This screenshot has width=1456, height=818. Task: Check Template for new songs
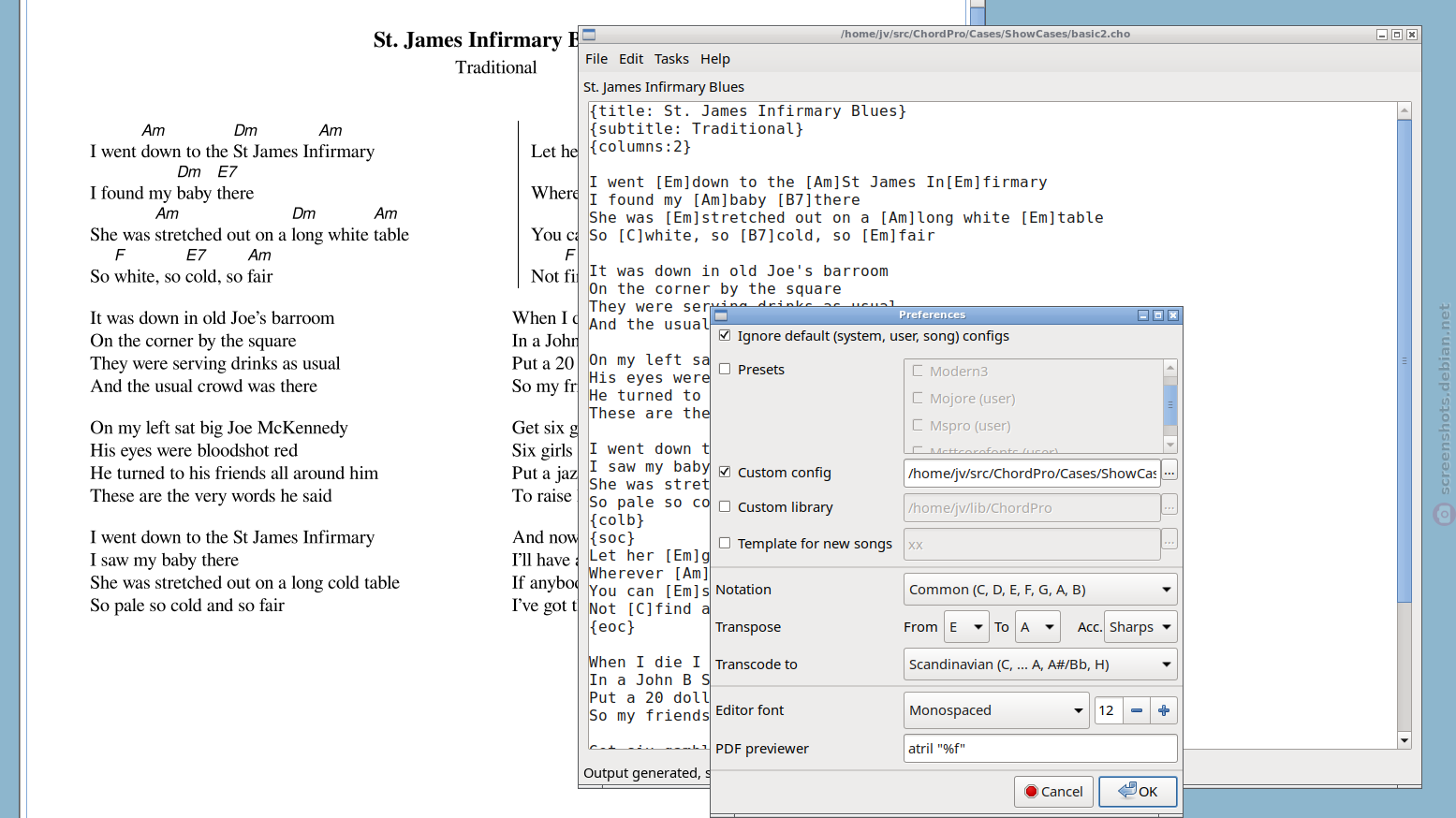point(725,543)
